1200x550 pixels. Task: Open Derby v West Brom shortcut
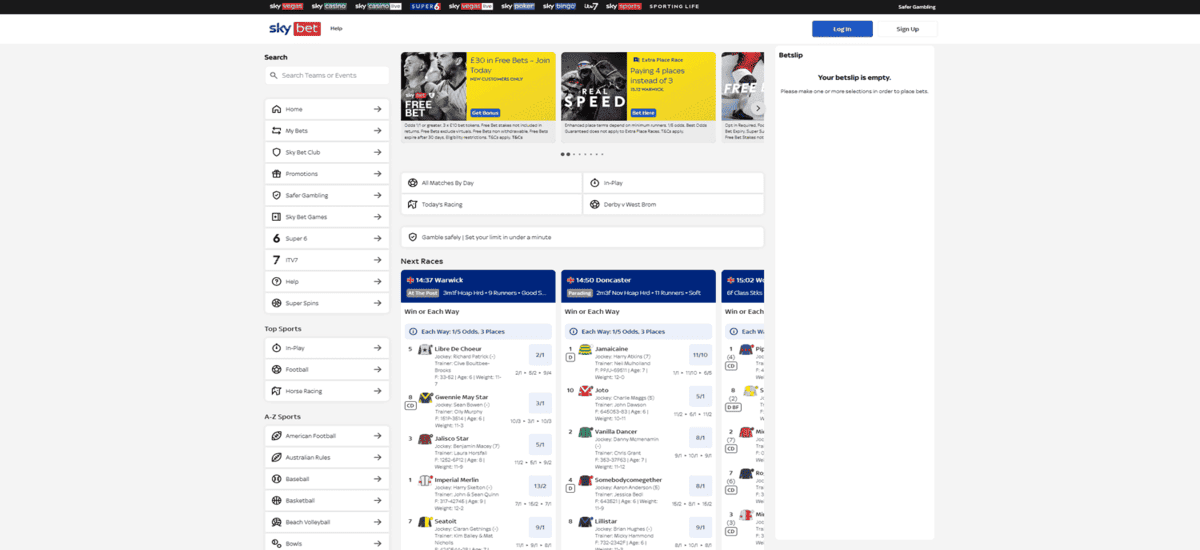click(x=673, y=204)
